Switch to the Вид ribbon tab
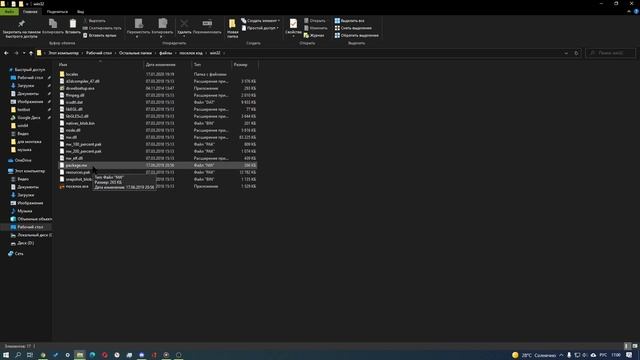Image resolution: width=640 pixels, height=360 pixels. 80,12
